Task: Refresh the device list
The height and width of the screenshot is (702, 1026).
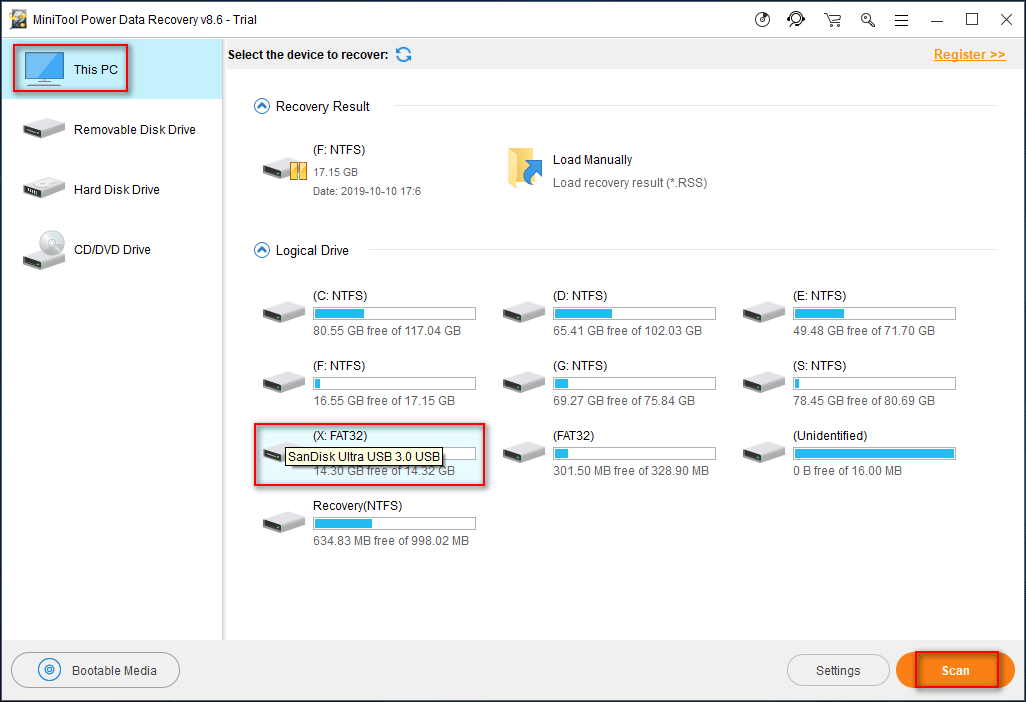Action: coord(404,55)
